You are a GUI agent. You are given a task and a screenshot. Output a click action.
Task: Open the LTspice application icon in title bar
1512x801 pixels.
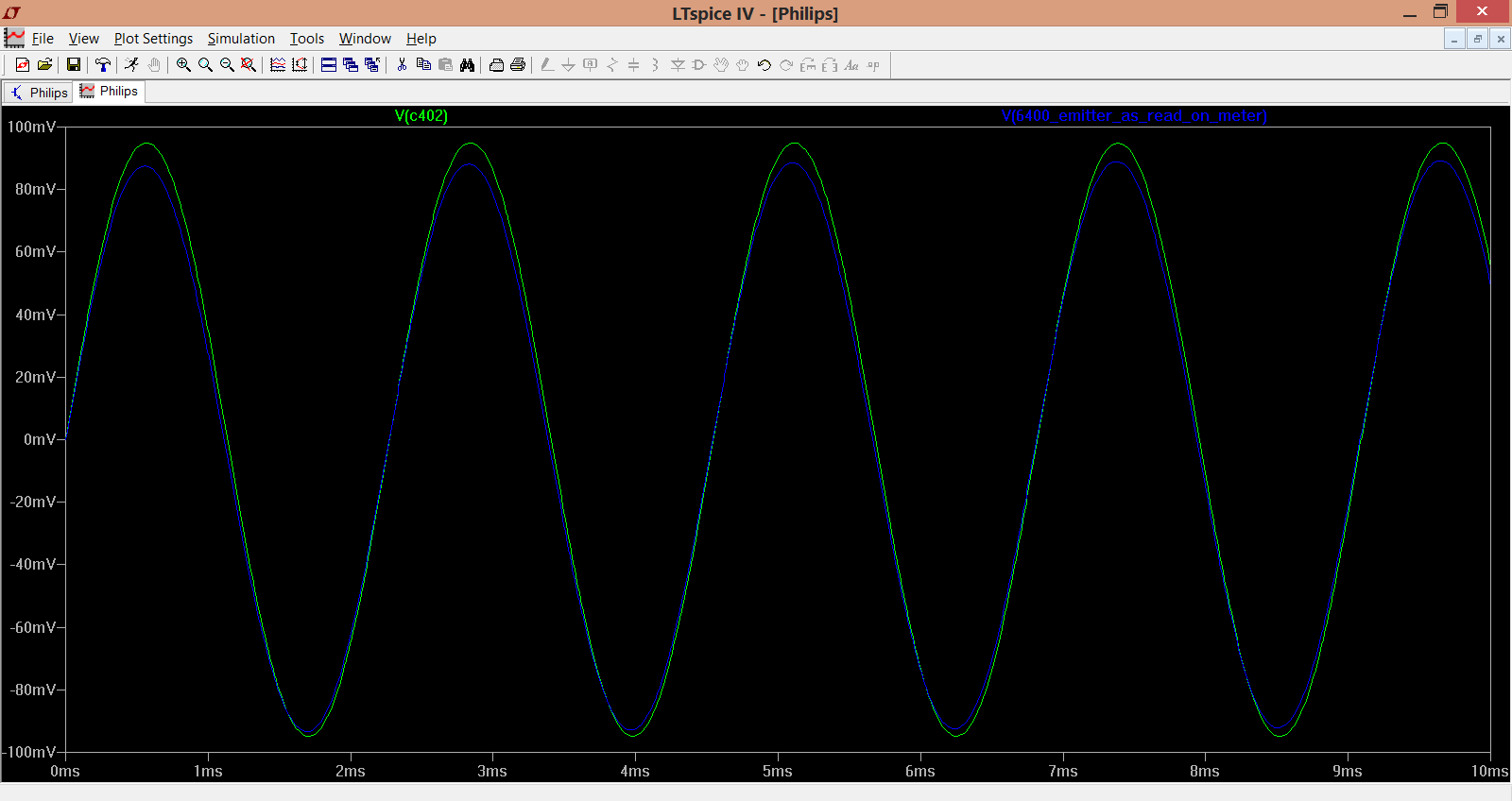pyautogui.click(x=11, y=12)
